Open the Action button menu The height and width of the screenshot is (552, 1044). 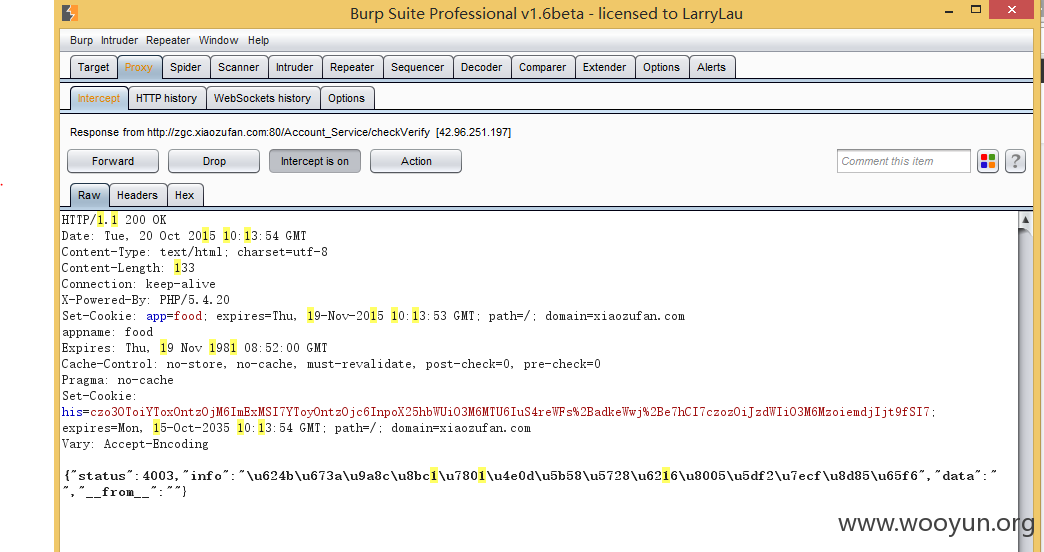pos(416,161)
